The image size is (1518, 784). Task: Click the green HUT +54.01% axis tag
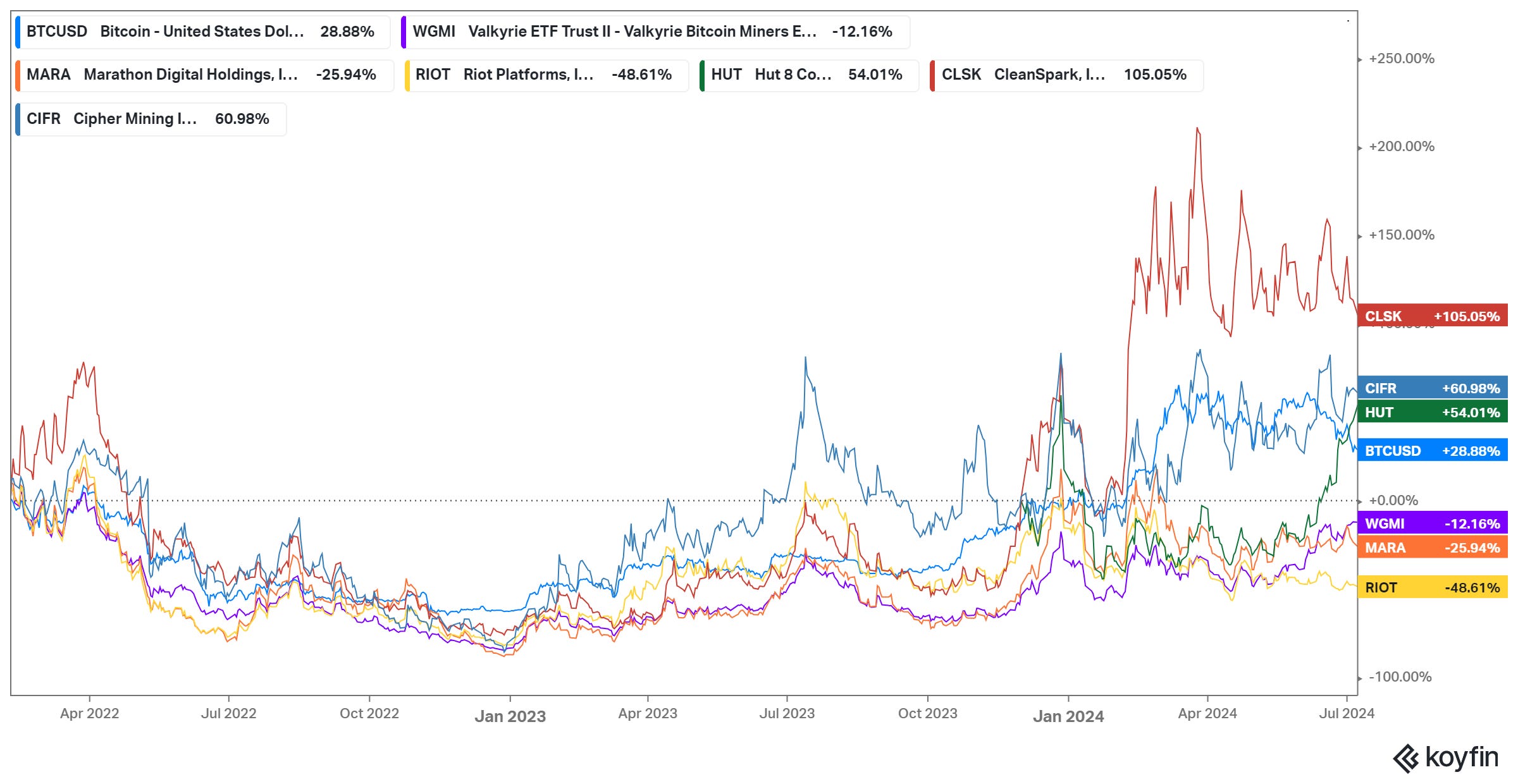point(1432,412)
